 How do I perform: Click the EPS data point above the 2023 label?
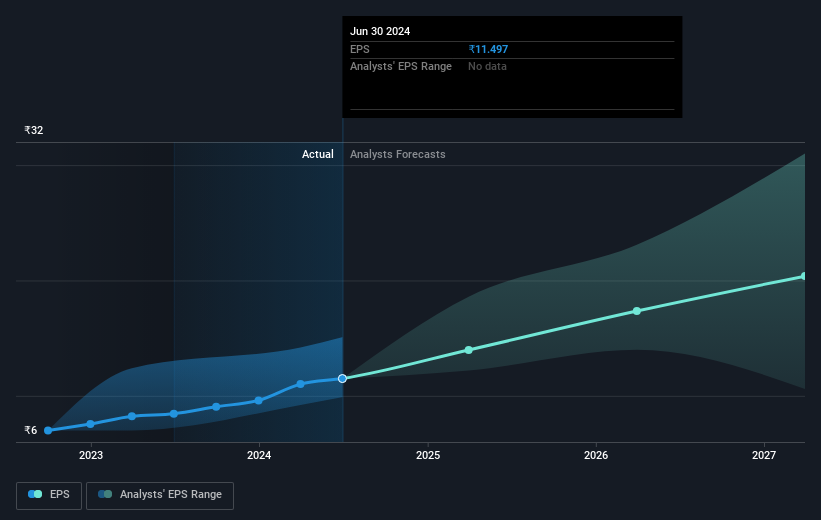(91, 424)
